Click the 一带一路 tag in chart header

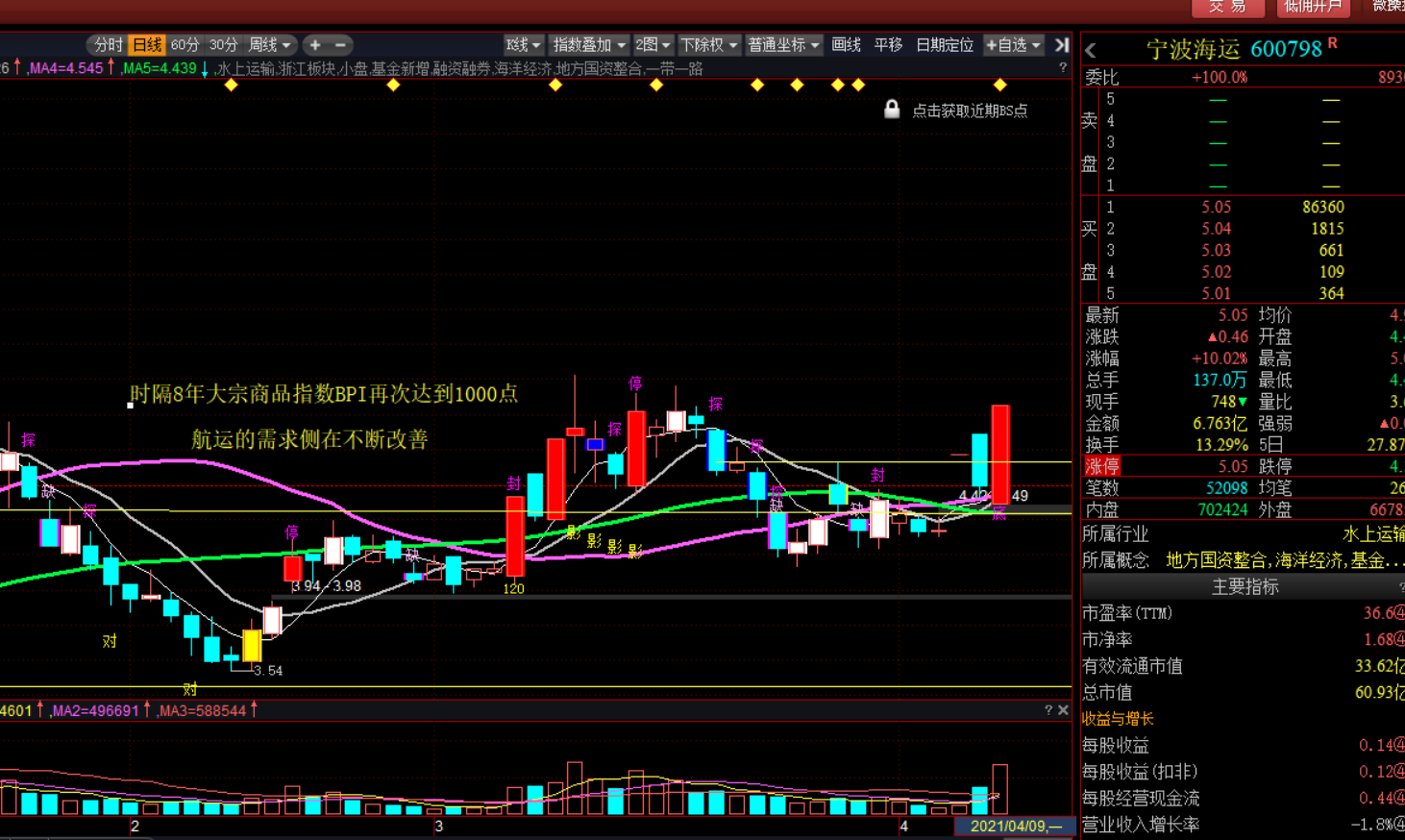click(x=674, y=69)
